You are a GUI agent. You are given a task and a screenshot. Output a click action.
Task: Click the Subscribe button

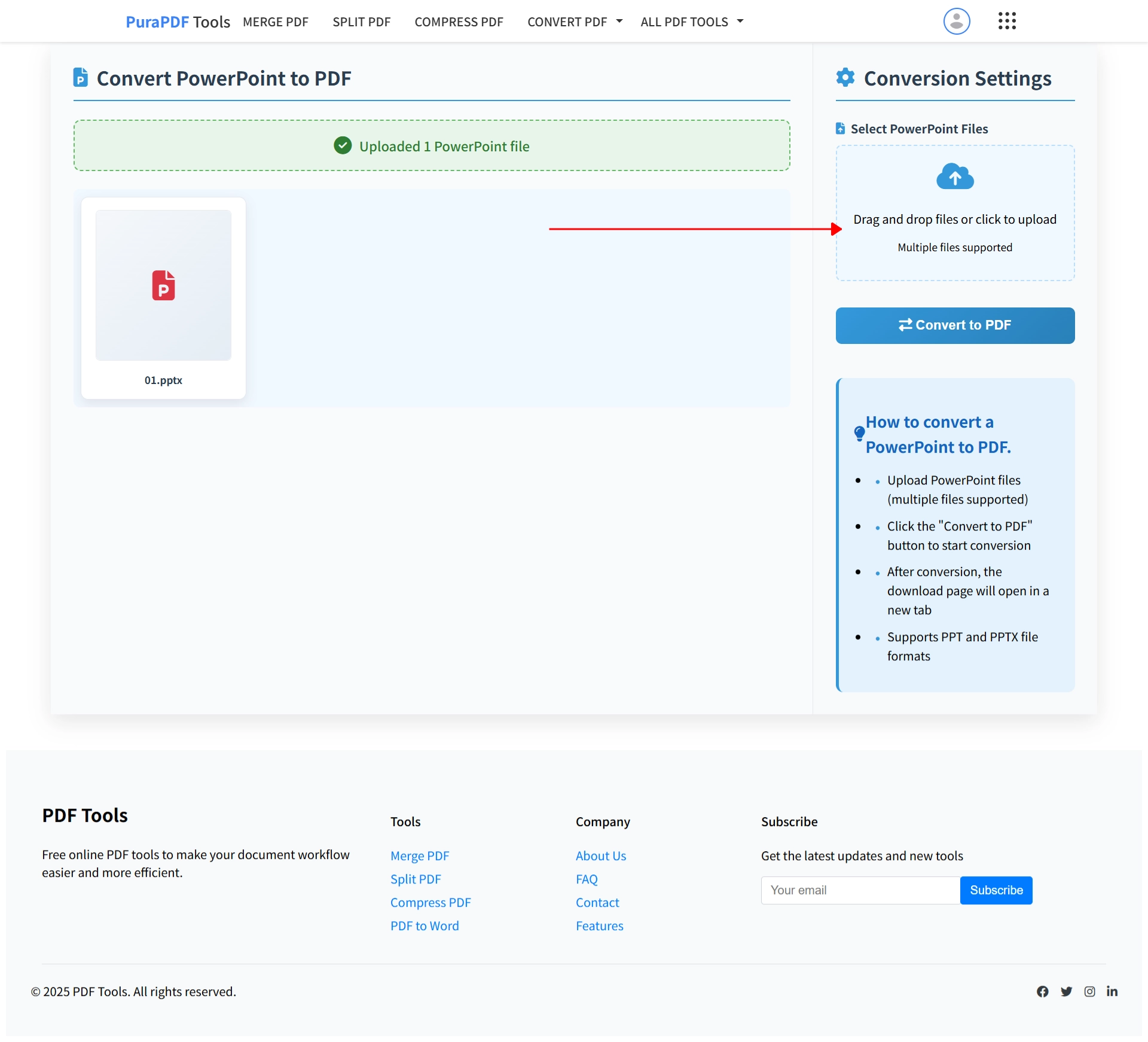click(x=996, y=890)
